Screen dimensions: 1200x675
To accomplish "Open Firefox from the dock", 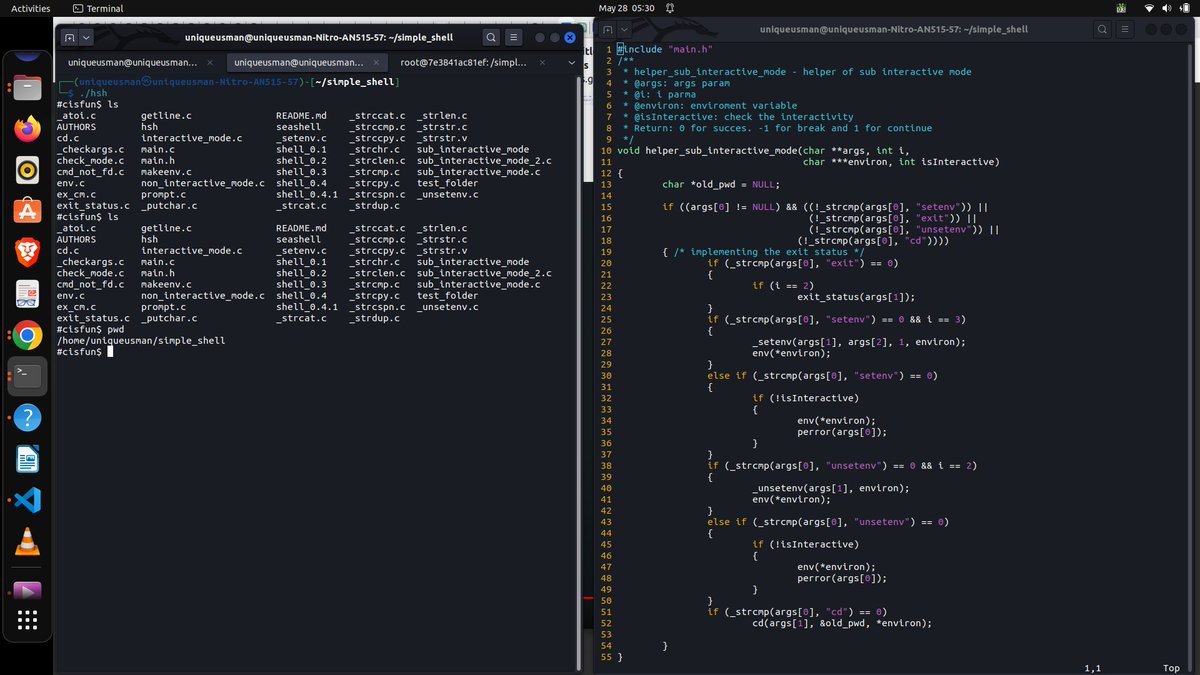I will click(27, 129).
